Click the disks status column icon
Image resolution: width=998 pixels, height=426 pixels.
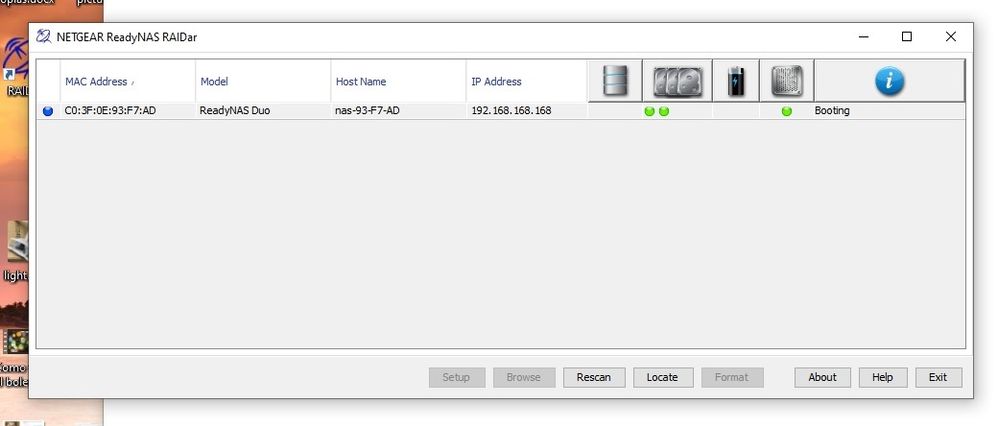click(678, 82)
